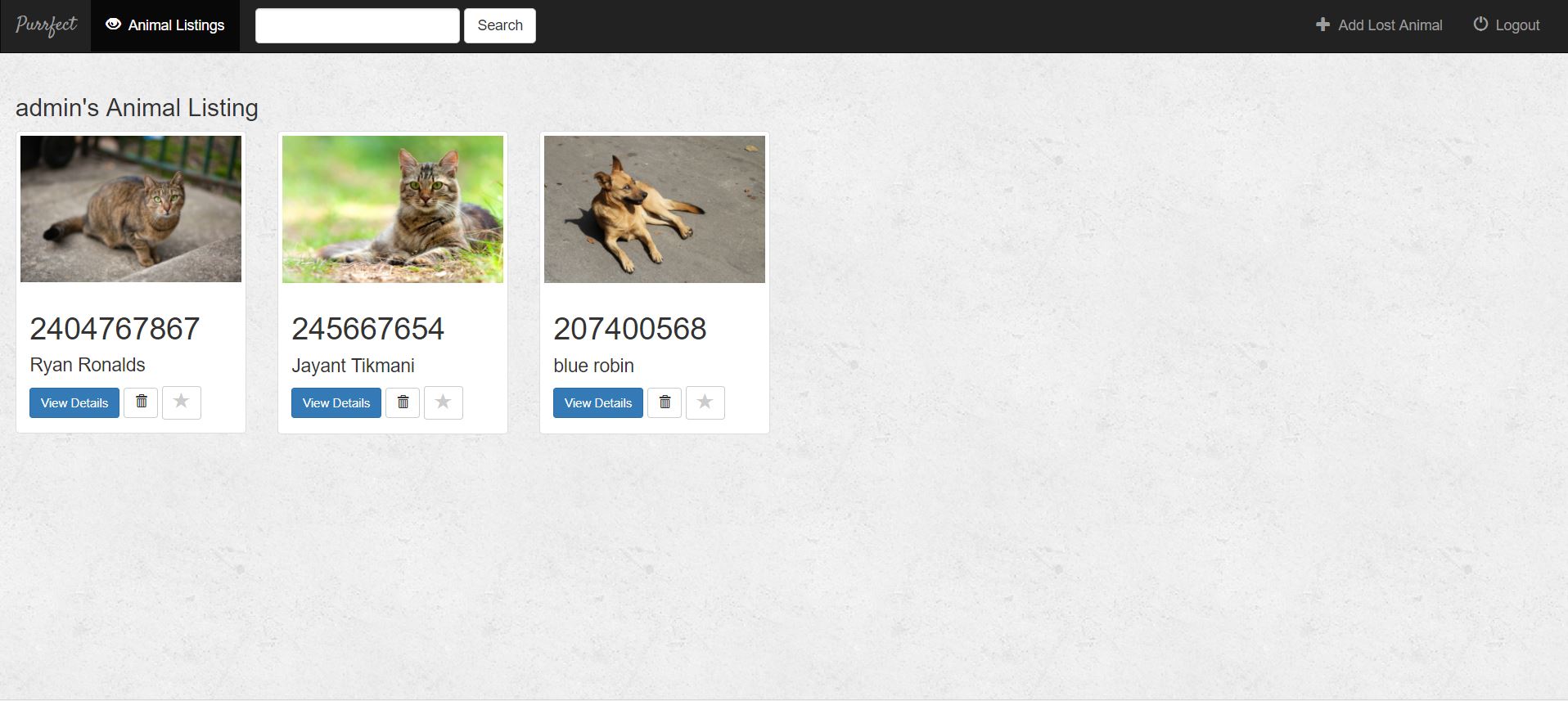Delete Ryan Ronalds listing with trash icon
Image resolution: width=1568 pixels, height=701 pixels.
tap(141, 402)
